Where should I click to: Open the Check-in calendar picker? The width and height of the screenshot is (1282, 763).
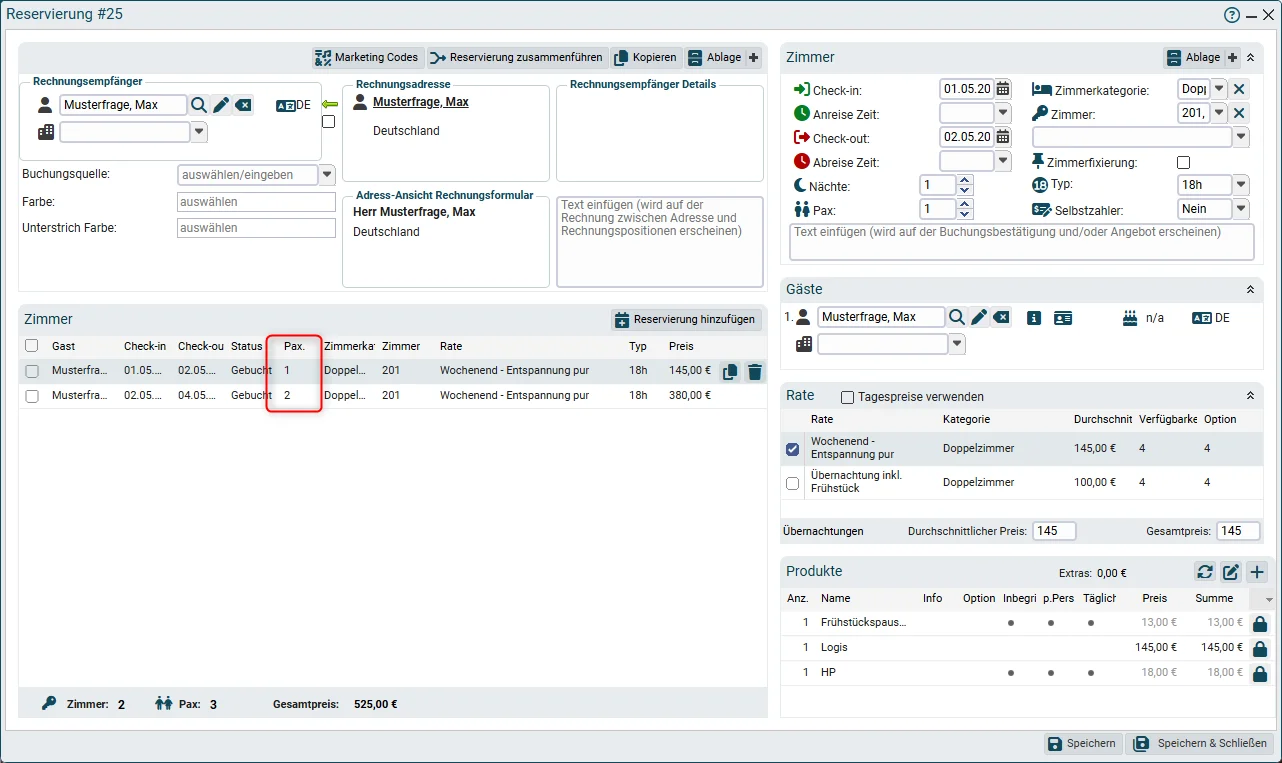coord(1003,89)
